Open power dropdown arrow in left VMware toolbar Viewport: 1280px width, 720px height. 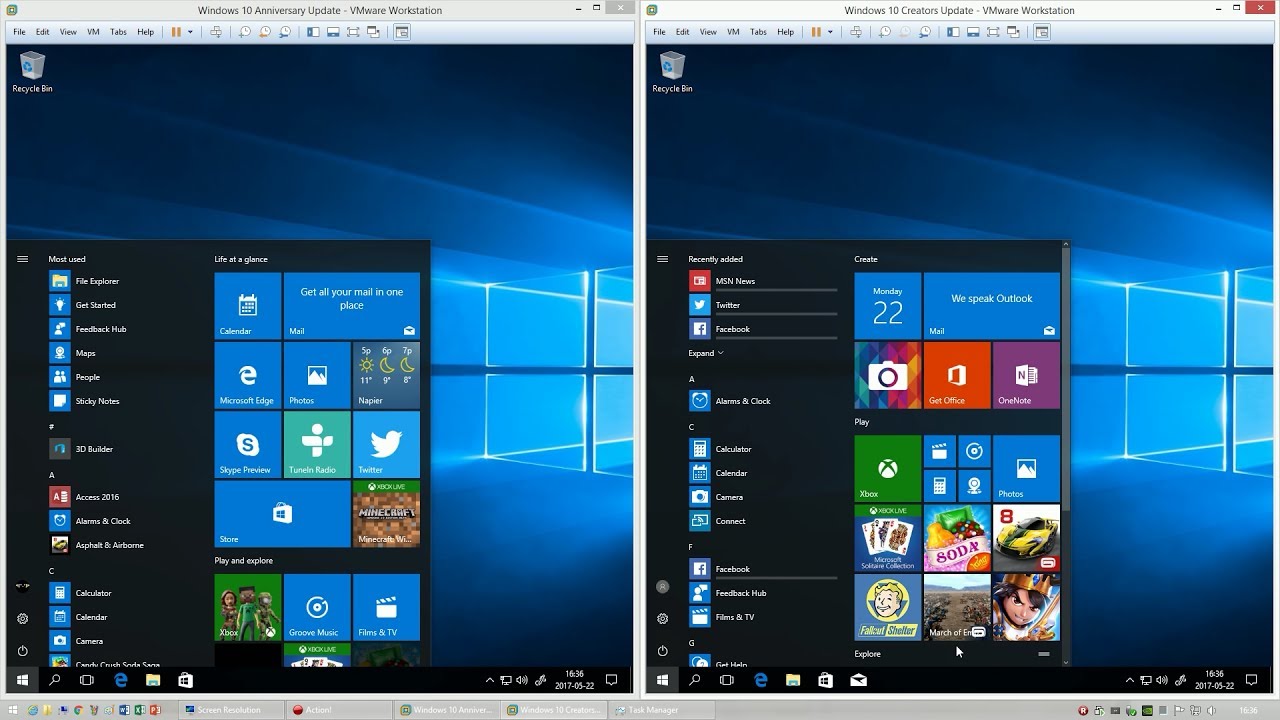[190, 32]
